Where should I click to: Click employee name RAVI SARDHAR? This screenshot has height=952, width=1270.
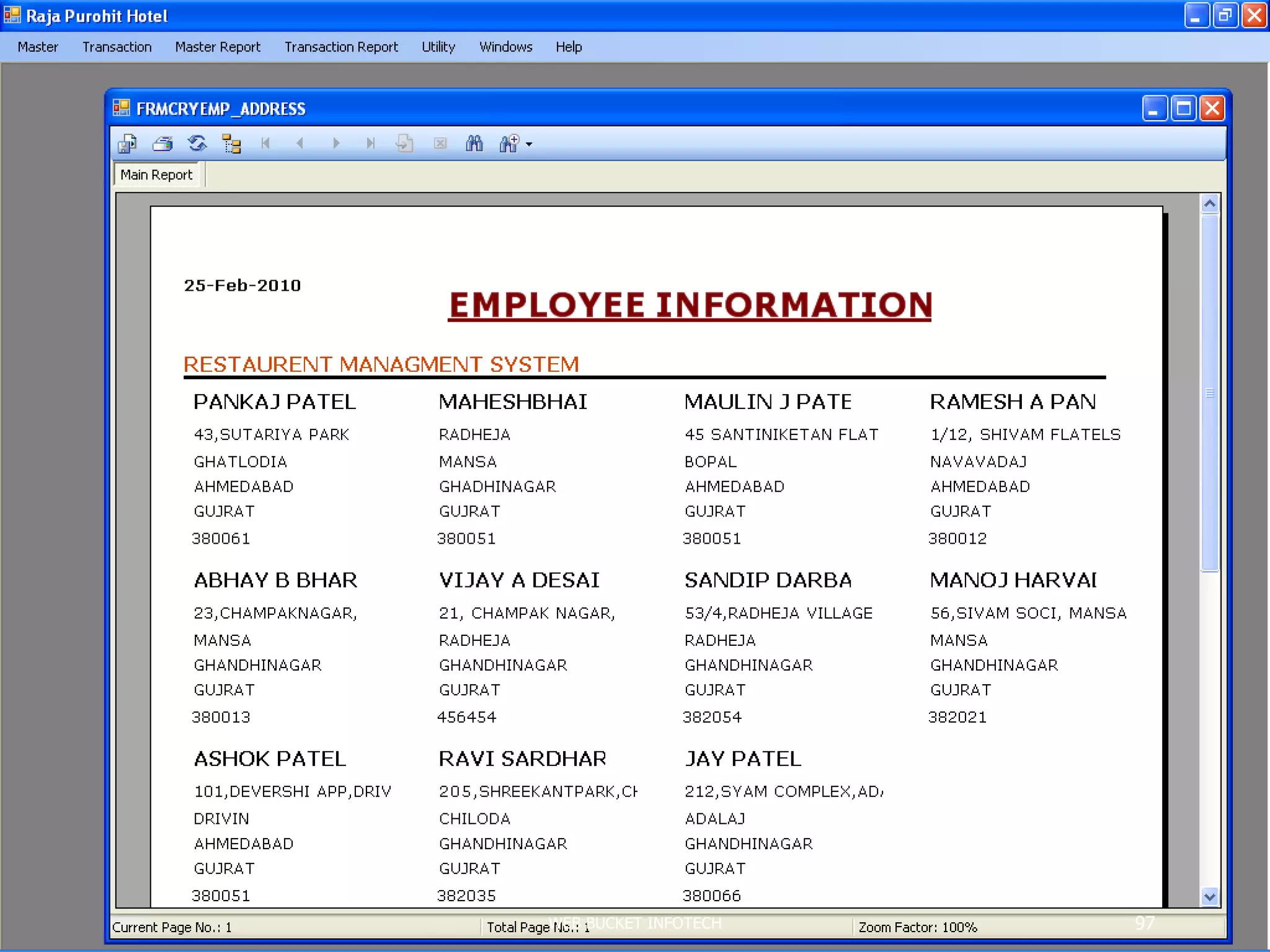tap(522, 759)
